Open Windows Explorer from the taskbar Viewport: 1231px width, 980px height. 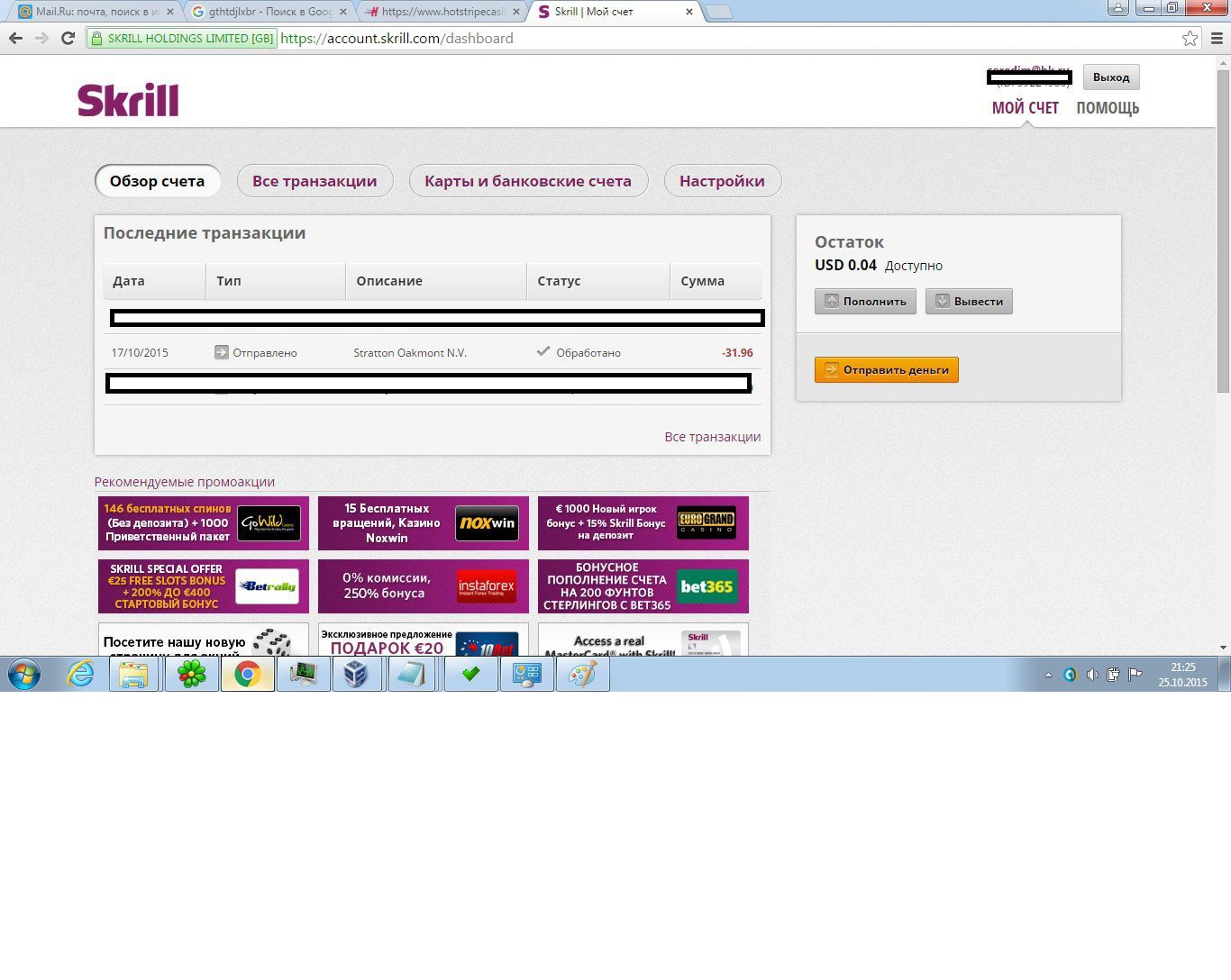[x=134, y=674]
